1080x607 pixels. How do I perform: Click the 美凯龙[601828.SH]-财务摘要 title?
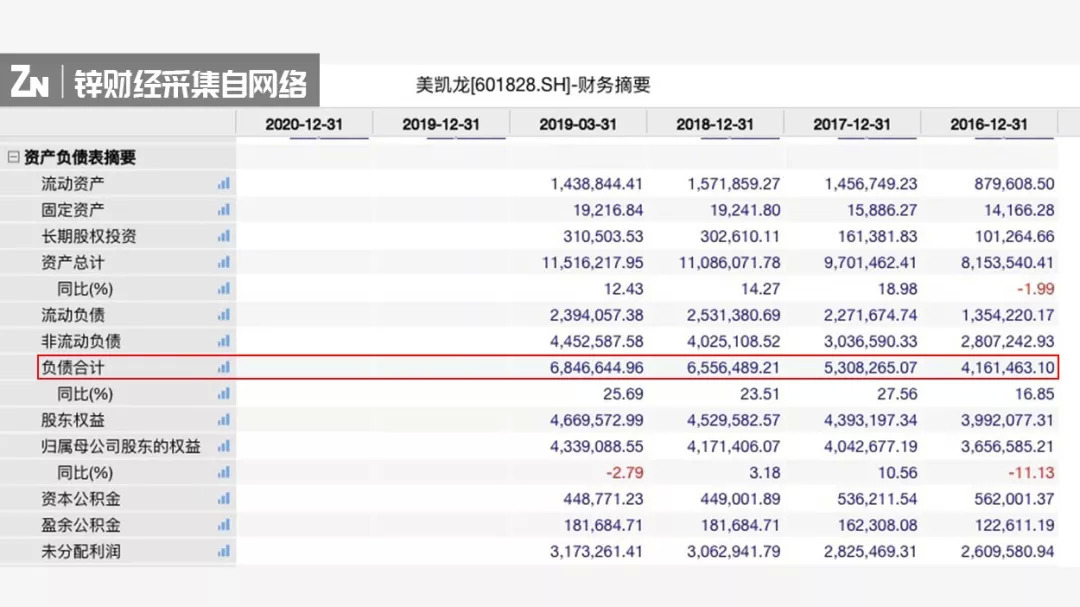[533, 85]
